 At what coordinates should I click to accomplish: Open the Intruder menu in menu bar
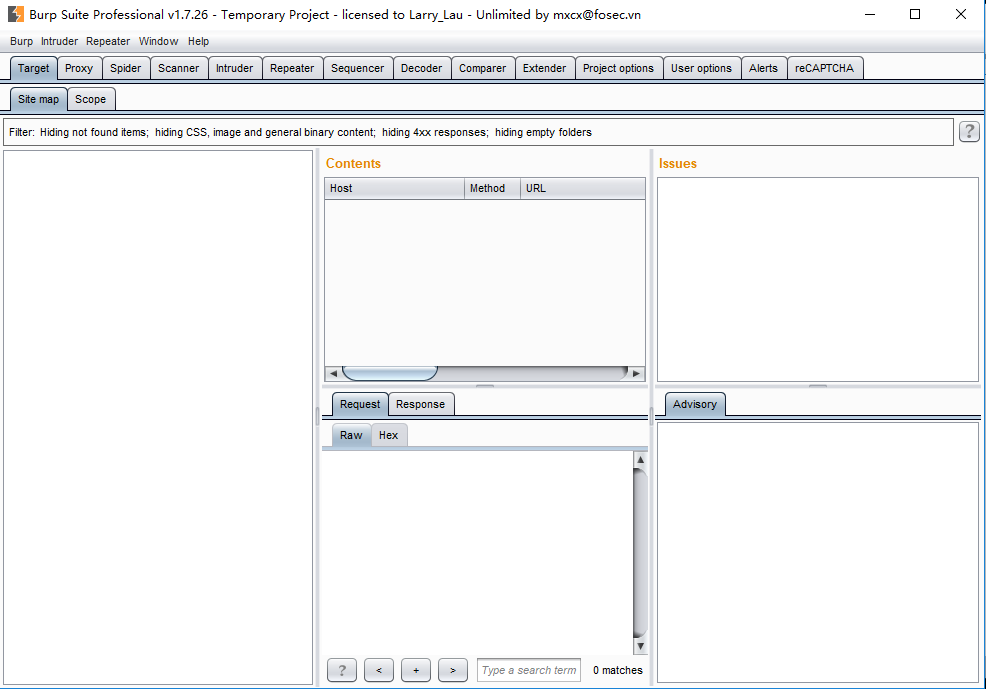(59, 41)
